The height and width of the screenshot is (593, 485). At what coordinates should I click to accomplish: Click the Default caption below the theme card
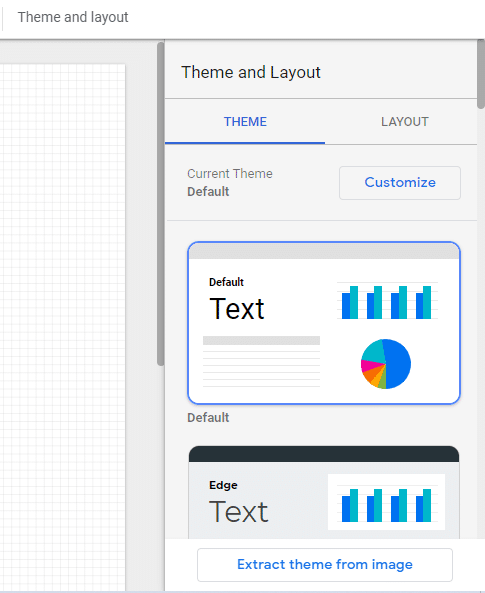point(208,418)
